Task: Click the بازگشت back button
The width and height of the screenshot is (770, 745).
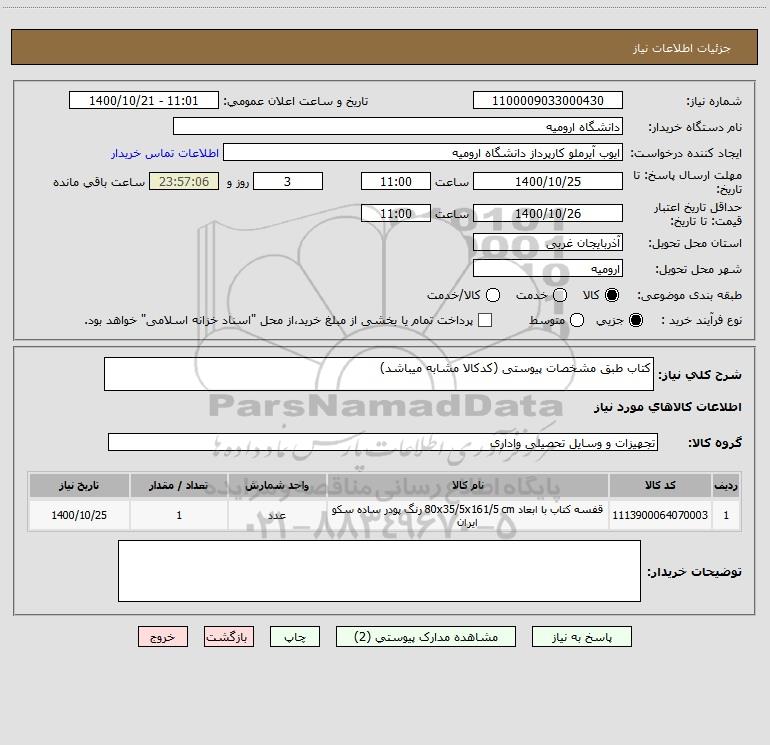Action: point(229,636)
